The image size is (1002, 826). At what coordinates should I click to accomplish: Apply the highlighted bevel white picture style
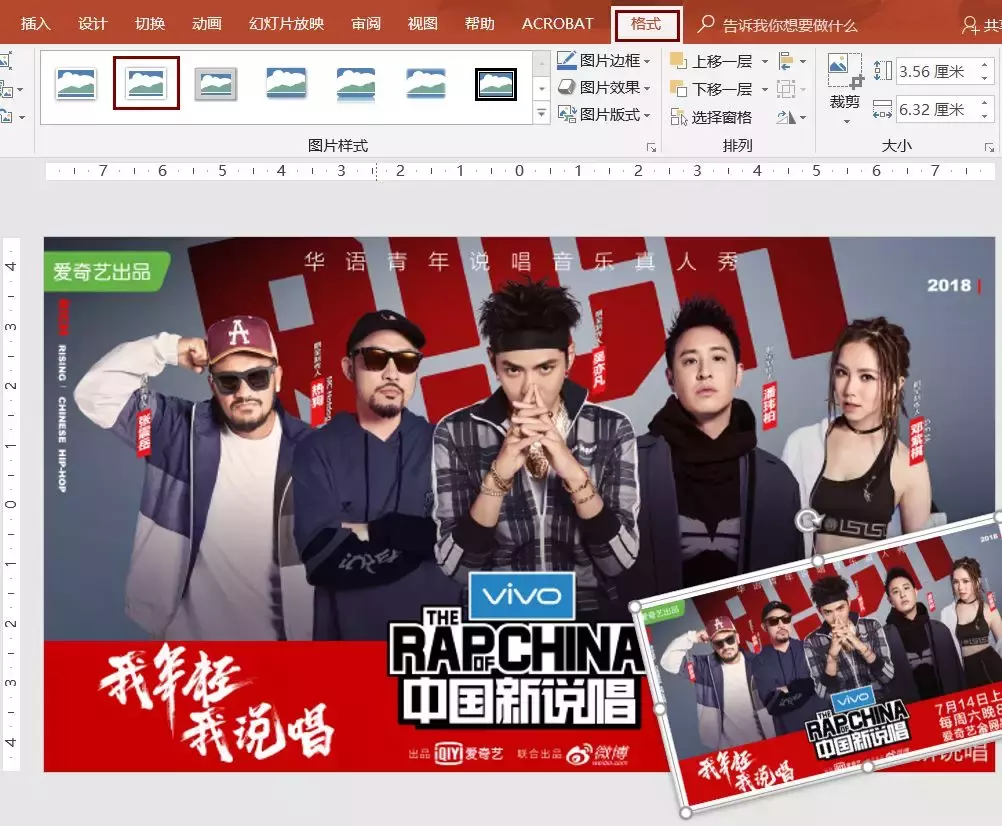(x=146, y=83)
